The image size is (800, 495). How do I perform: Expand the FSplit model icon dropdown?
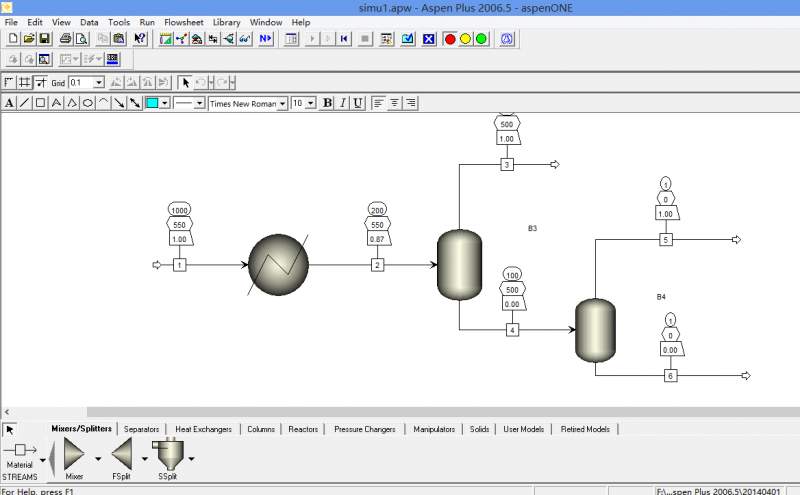tap(144, 459)
